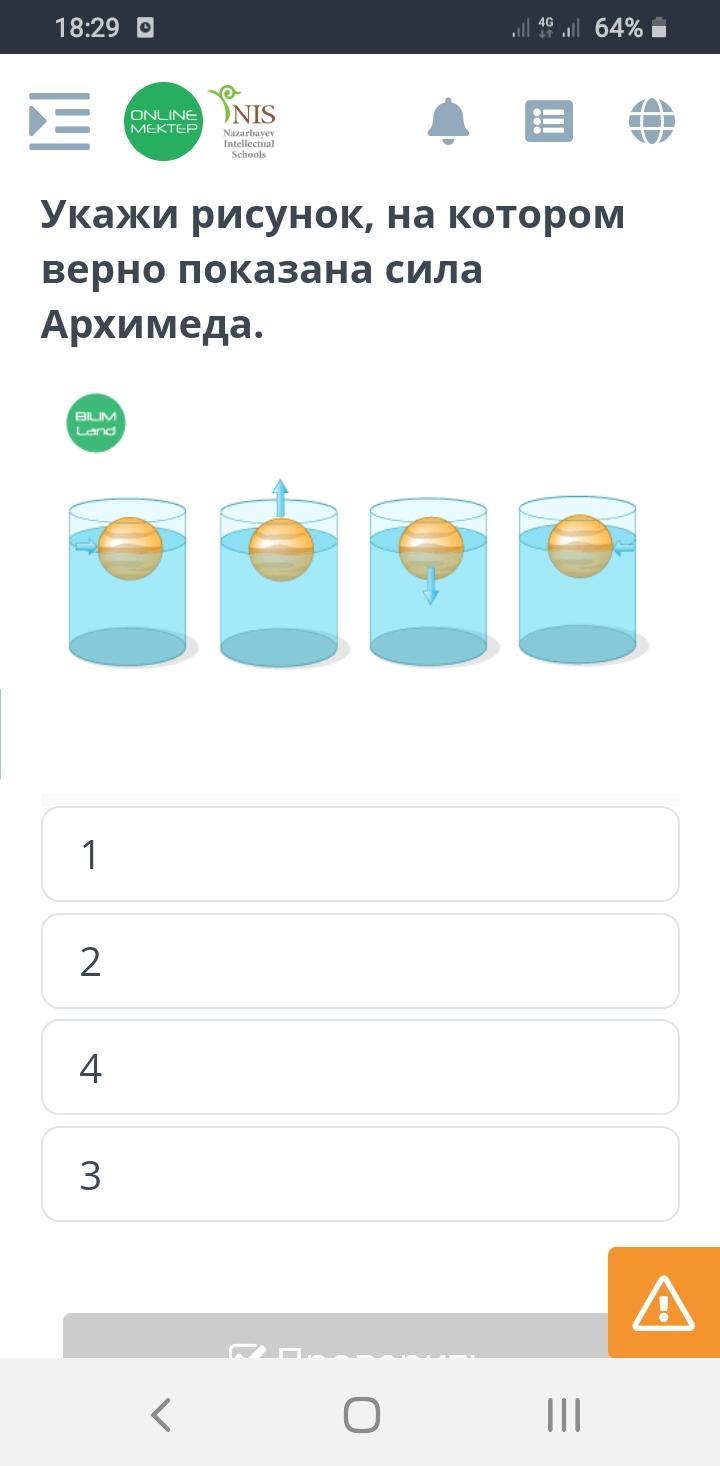Open notifications bell icon
720x1466 pixels.
point(448,121)
